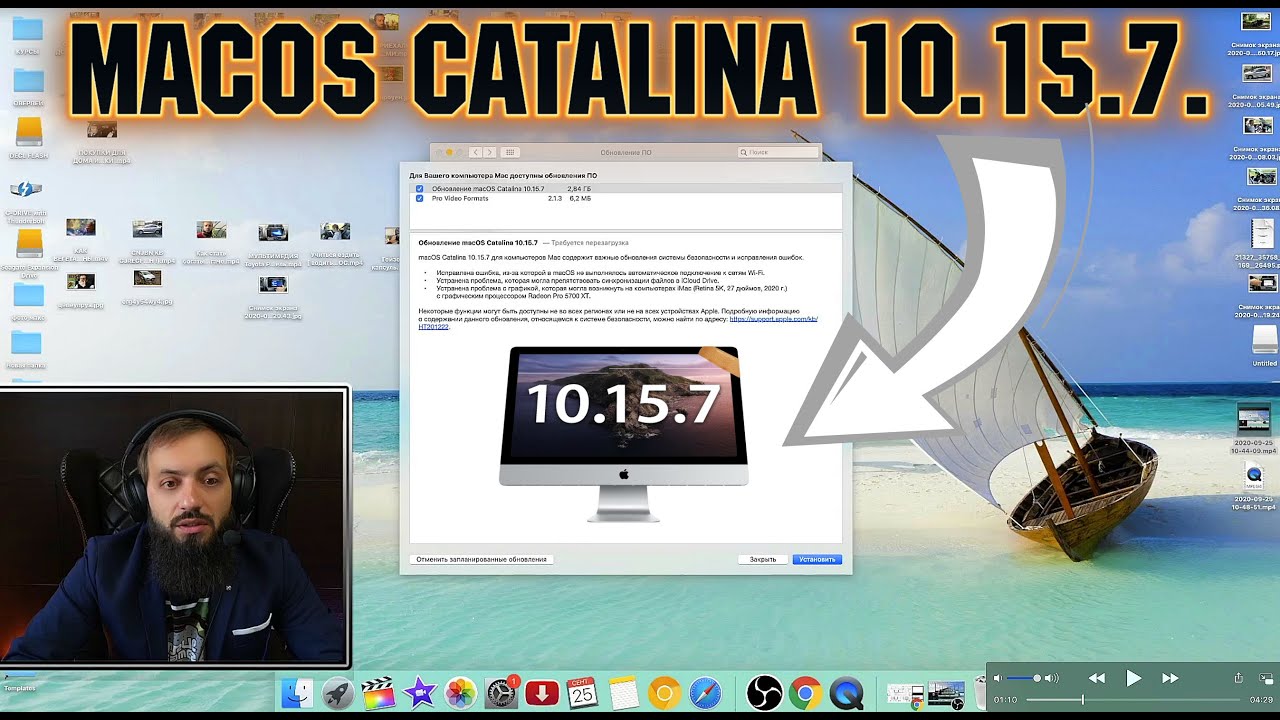Click 'Обновление macOS Catalina 10.15.7' row text
The width and height of the screenshot is (1280, 720).
click(x=488, y=189)
